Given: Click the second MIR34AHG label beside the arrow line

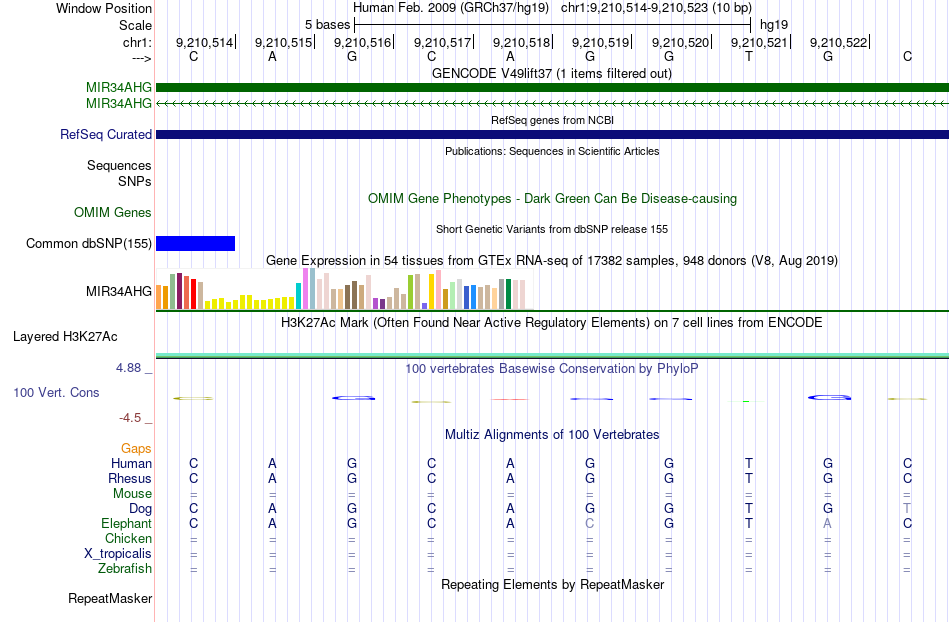Looking at the screenshot, I should click(119, 104).
